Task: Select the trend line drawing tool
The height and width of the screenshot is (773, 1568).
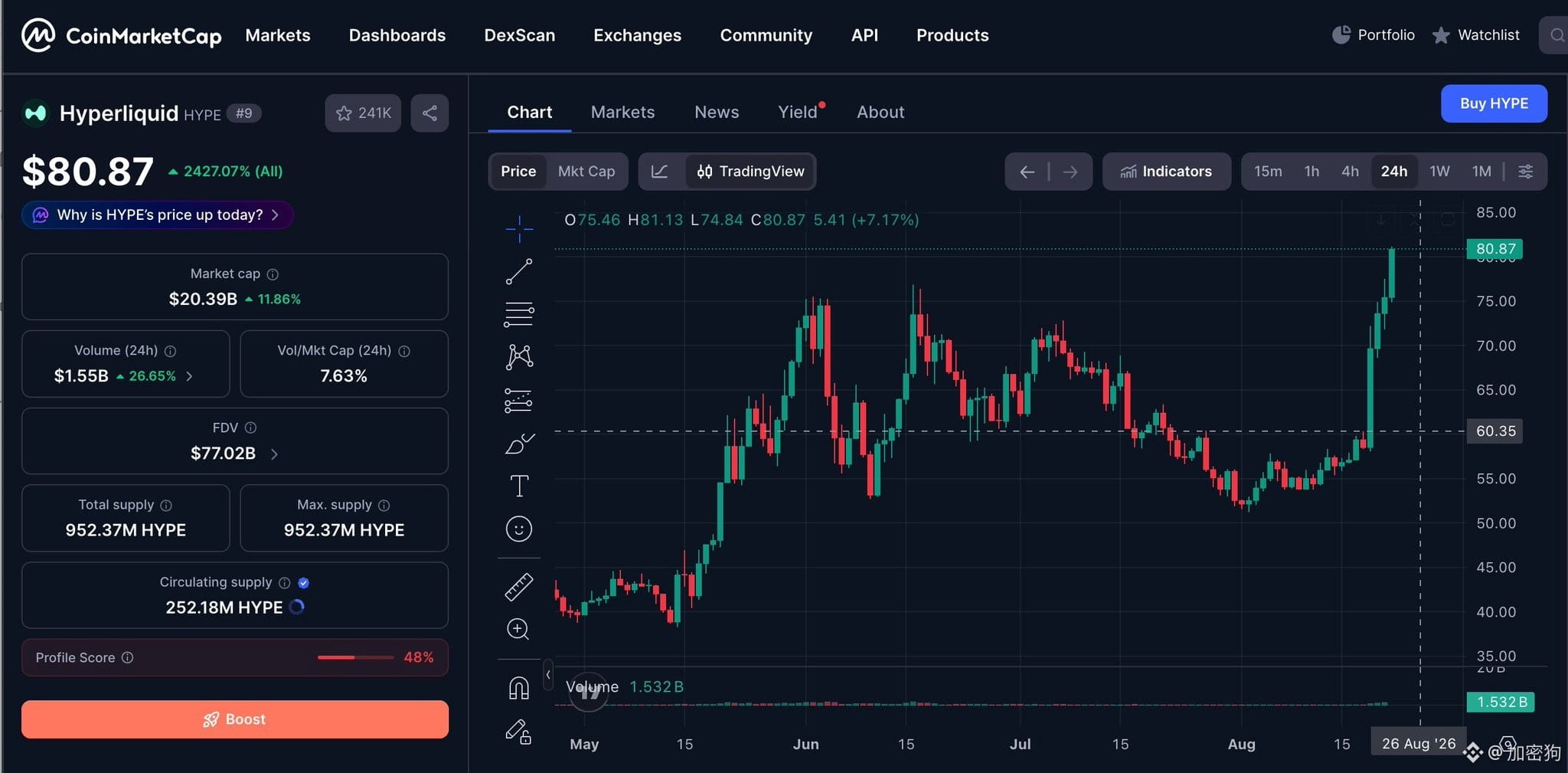Action: (519, 271)
